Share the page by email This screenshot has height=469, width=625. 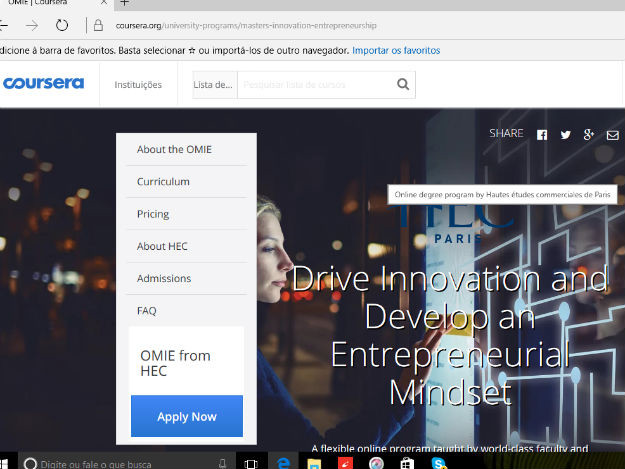tap(613, 135)
